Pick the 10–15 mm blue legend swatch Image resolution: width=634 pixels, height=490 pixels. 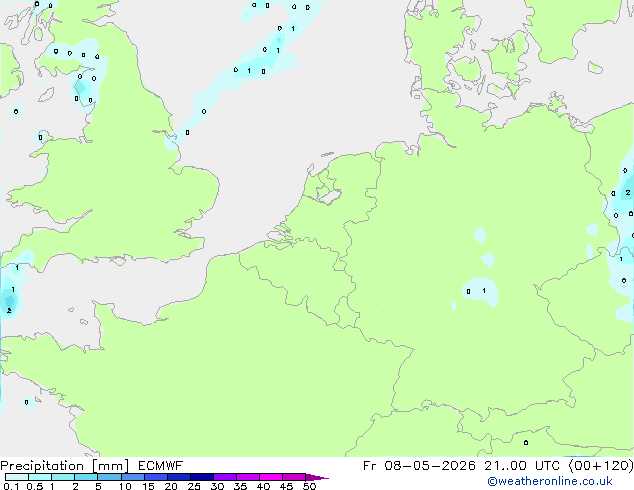[x=132, y=477]
